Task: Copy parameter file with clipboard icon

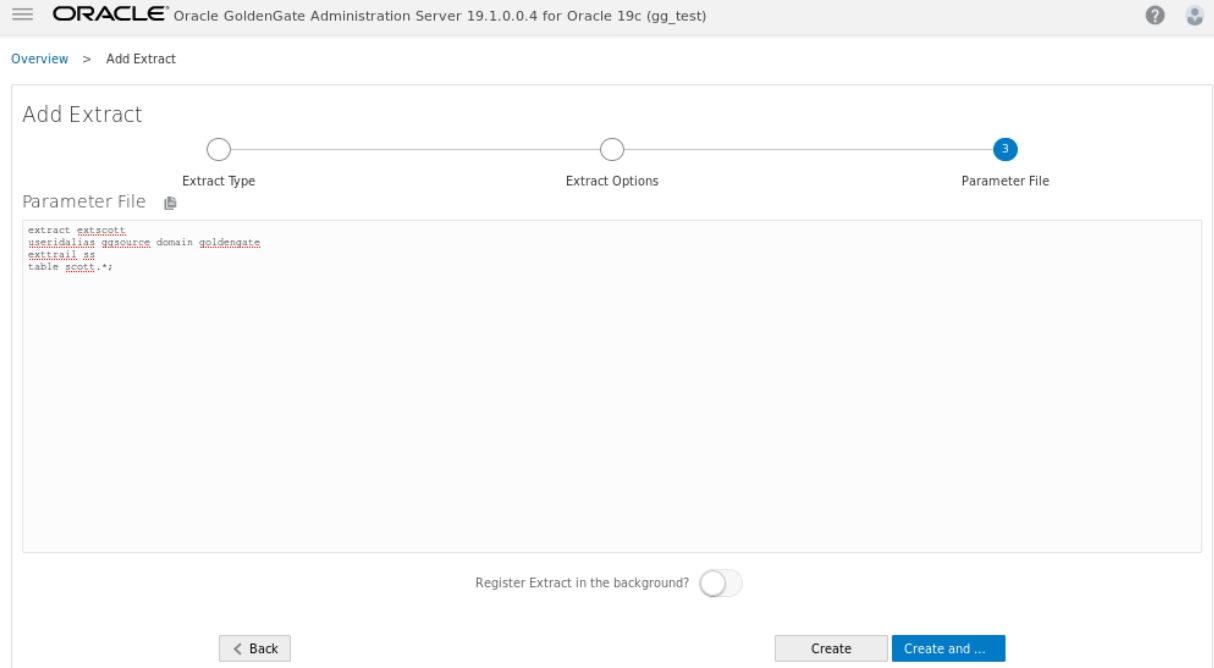Action: 170,203
